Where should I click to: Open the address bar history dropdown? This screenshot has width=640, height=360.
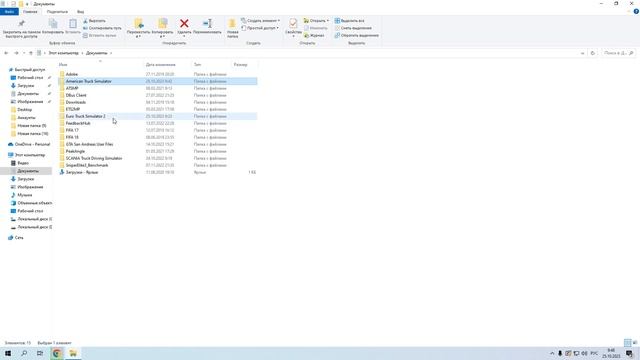tap(582, 53)
